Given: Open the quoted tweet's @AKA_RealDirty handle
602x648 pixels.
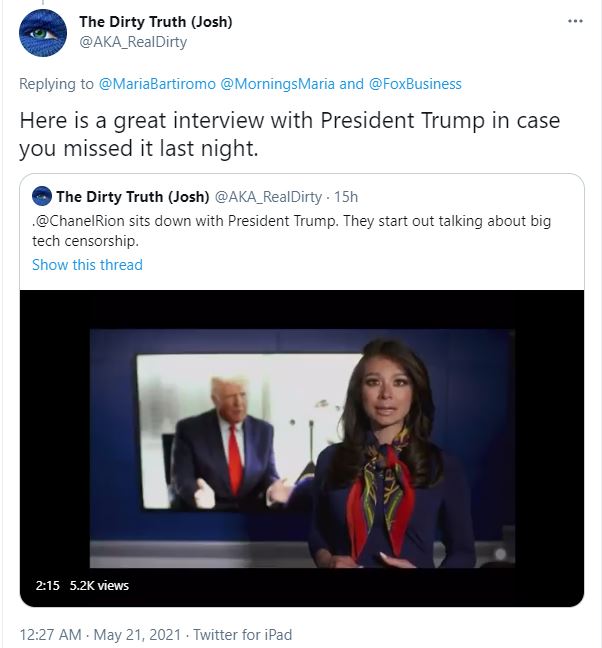Looking at the screenshot, I should pyautogui.click(x=268, y=197).
